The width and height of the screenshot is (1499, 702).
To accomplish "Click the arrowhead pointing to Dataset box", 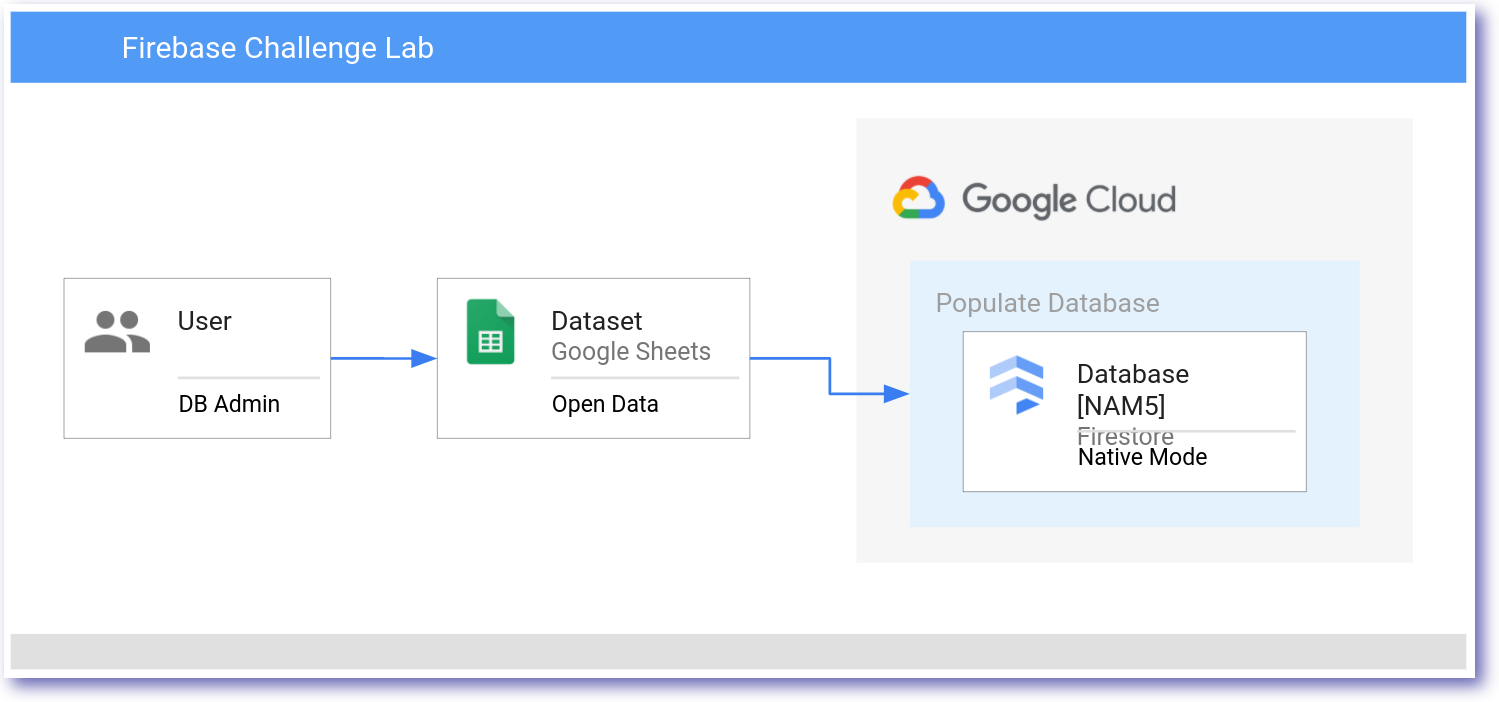I will click(x=424, y=358).
